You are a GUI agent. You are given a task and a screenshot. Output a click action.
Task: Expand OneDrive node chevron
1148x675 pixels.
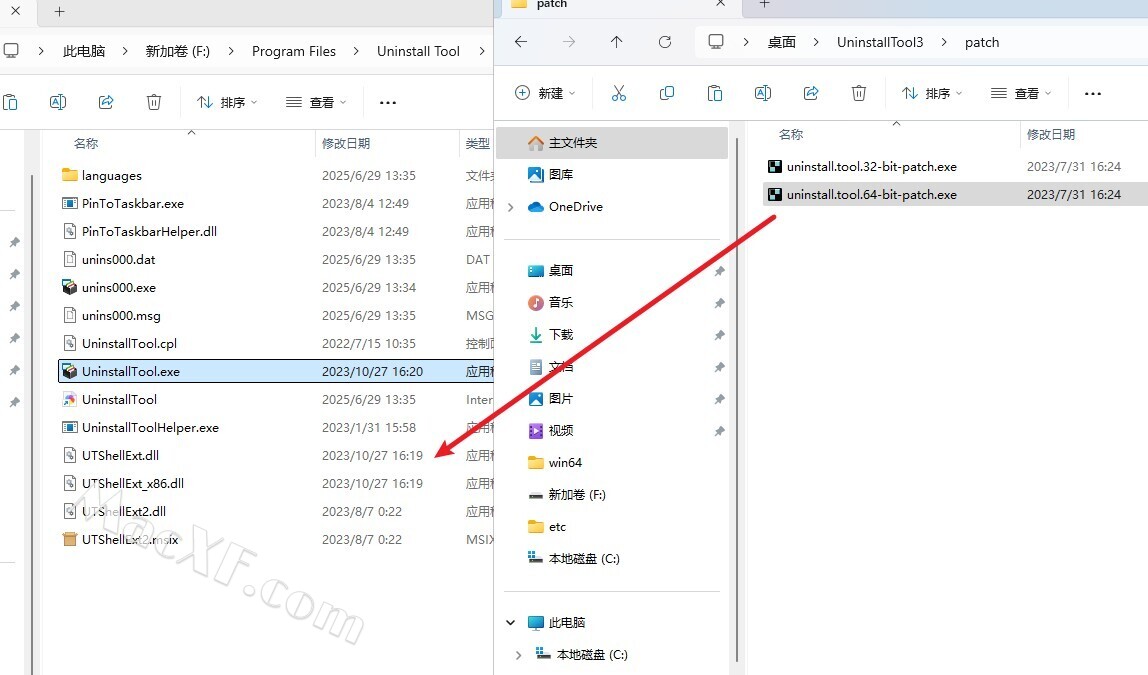(x=511, y=207)
